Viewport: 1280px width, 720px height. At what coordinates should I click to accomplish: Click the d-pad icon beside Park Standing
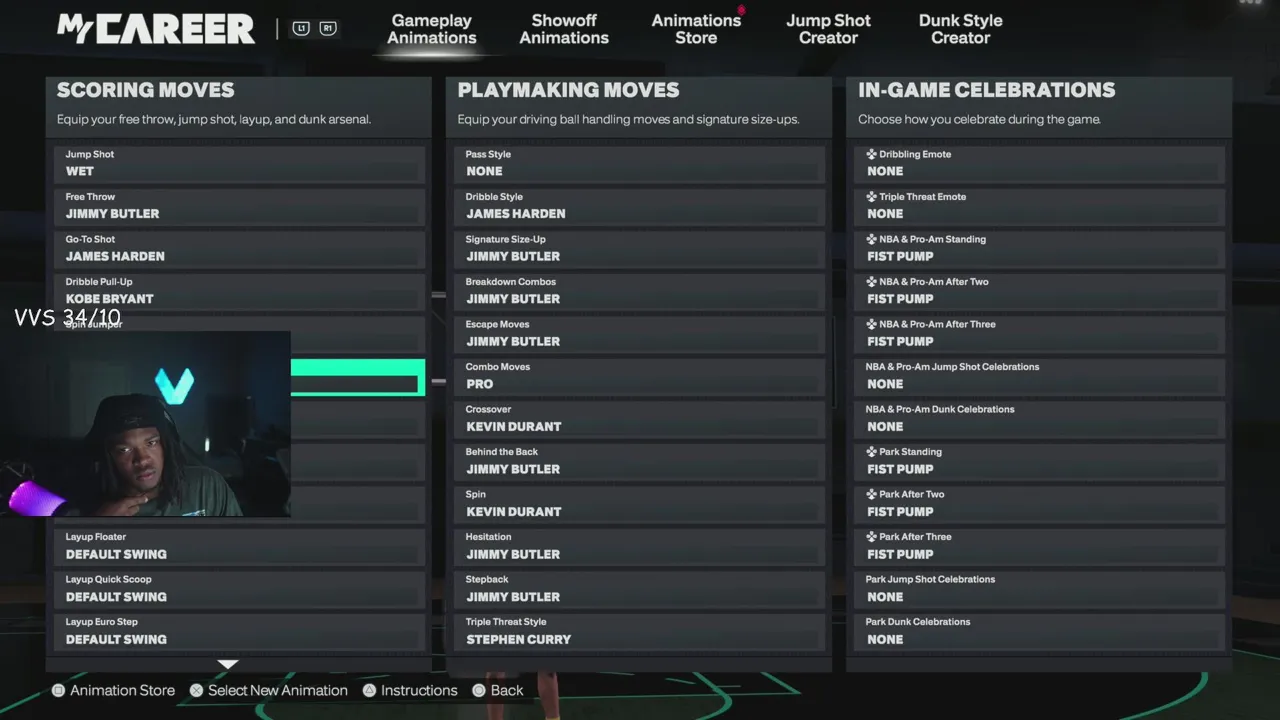click(x=871, y=452)
